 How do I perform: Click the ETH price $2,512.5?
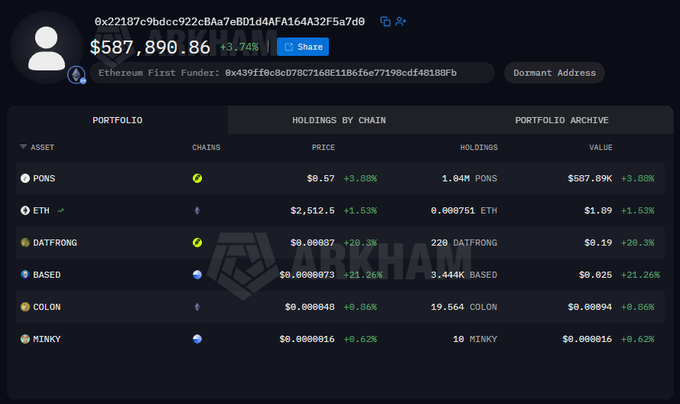pyautogui.click(x=312, y=210)
